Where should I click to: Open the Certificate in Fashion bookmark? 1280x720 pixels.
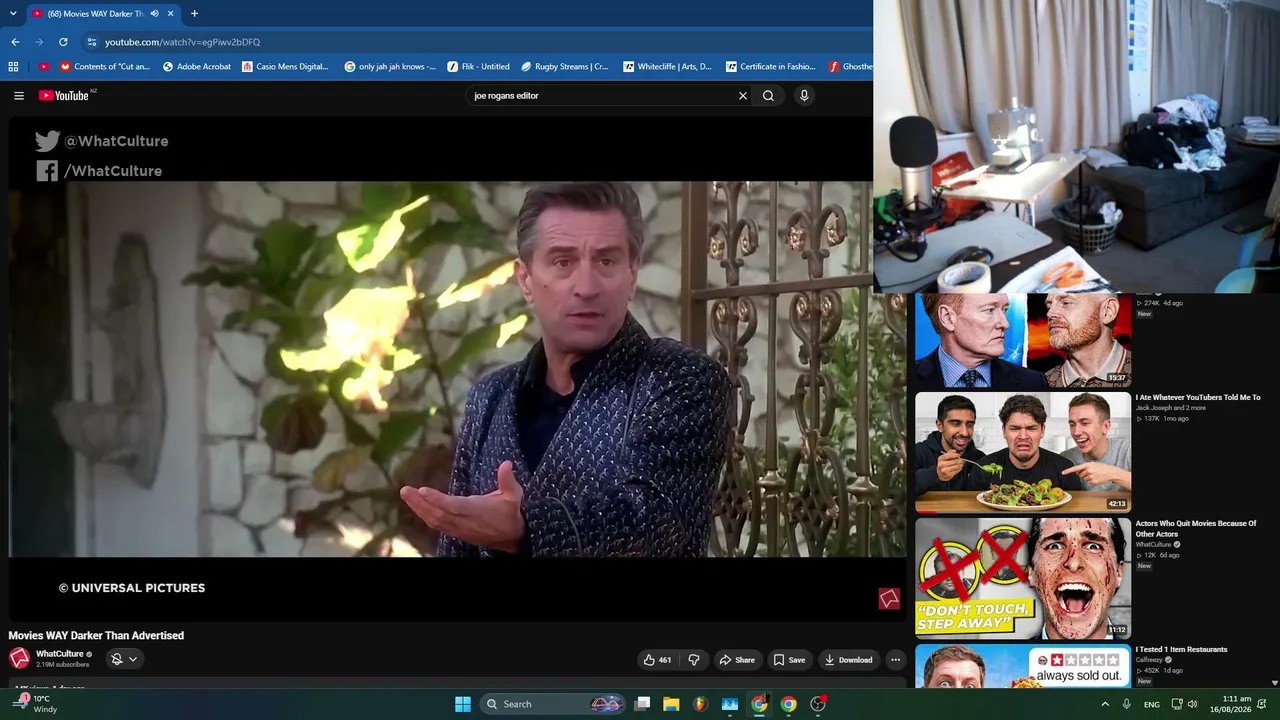point(771,67)
